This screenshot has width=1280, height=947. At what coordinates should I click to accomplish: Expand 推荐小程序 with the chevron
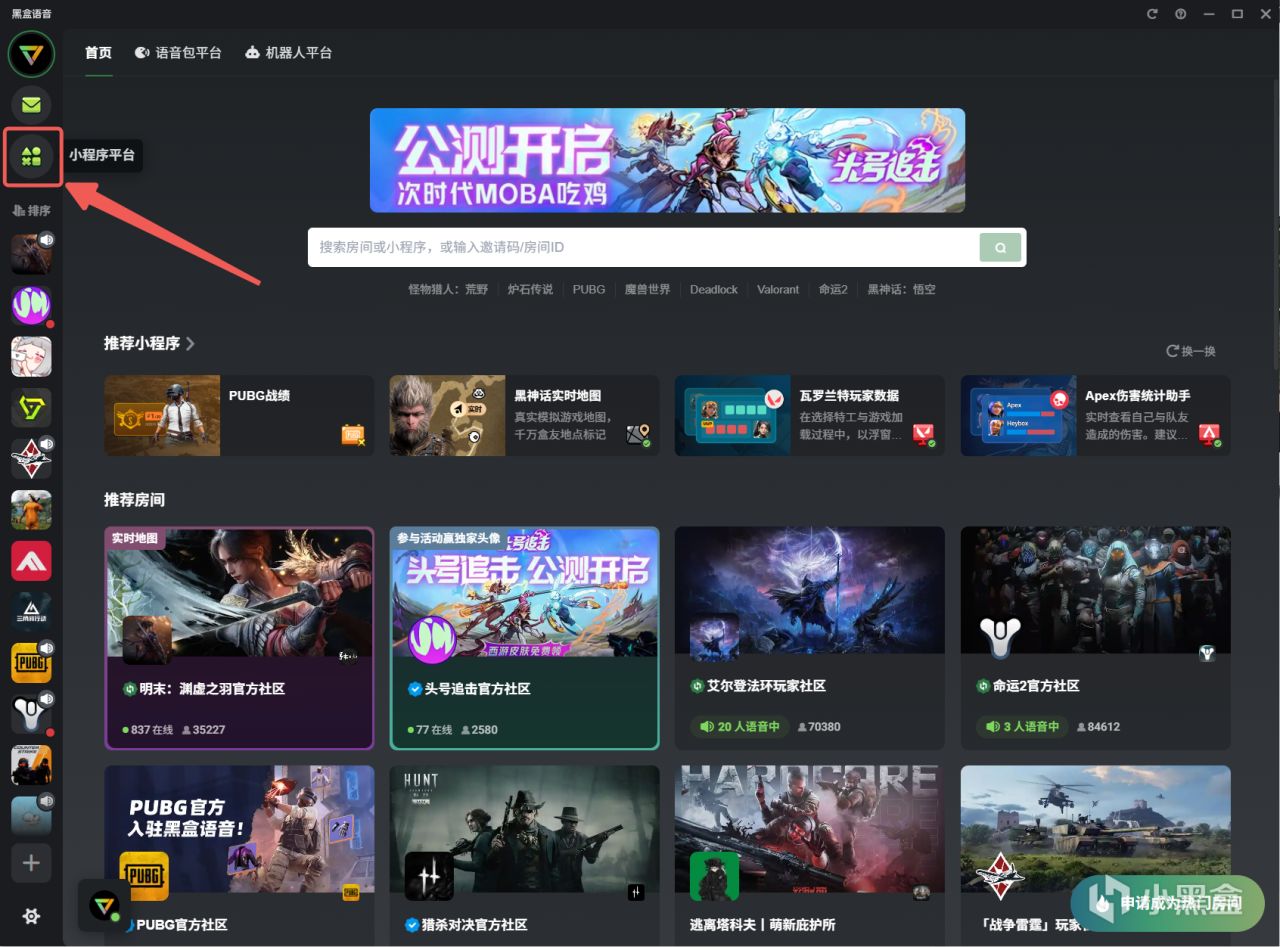tap(190, 343)
